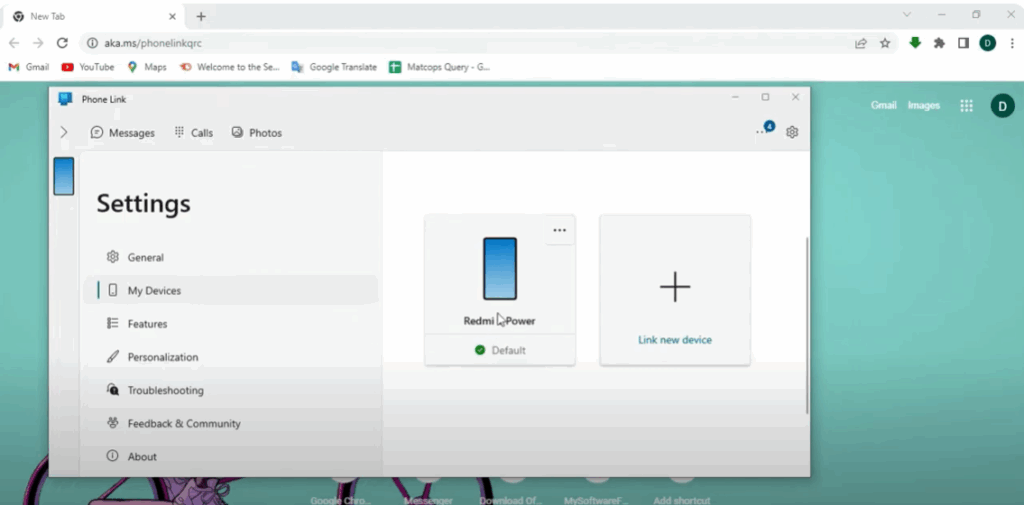Open Google apps grid icon
The image size is (1024, 505).
pos(967,106)
